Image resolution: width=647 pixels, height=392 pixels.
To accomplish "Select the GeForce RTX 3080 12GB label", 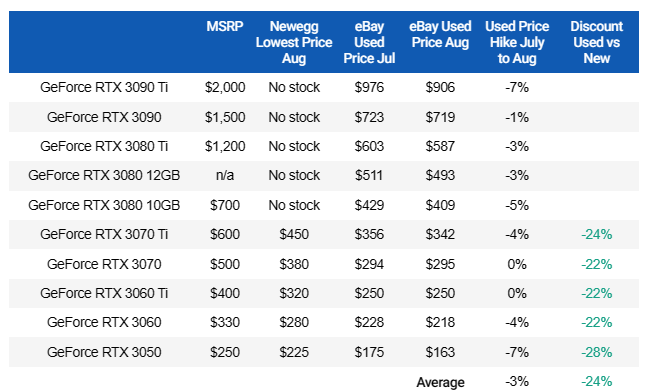I will point(104,175).
